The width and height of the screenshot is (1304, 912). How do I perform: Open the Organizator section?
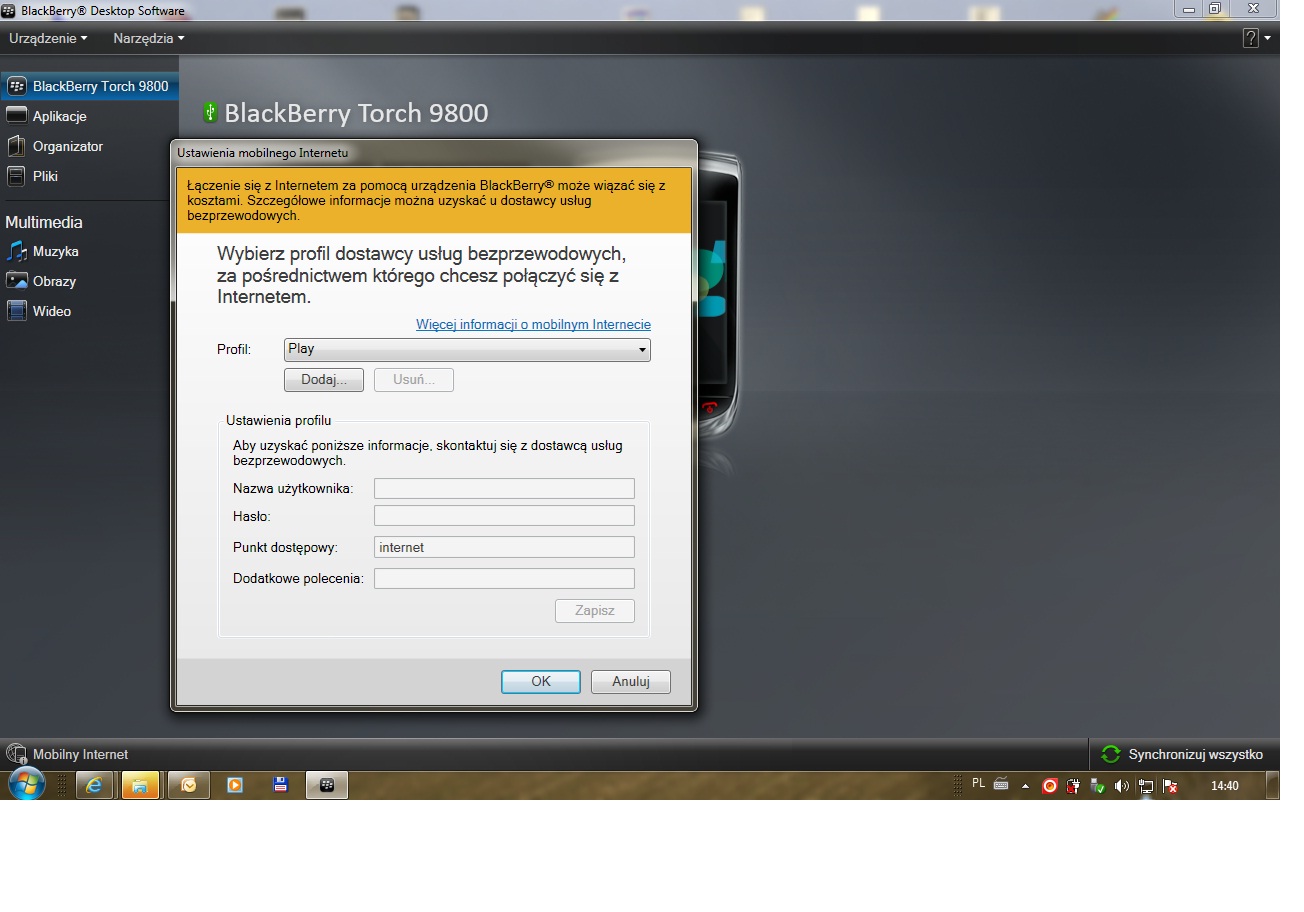(x=70, y=146)
